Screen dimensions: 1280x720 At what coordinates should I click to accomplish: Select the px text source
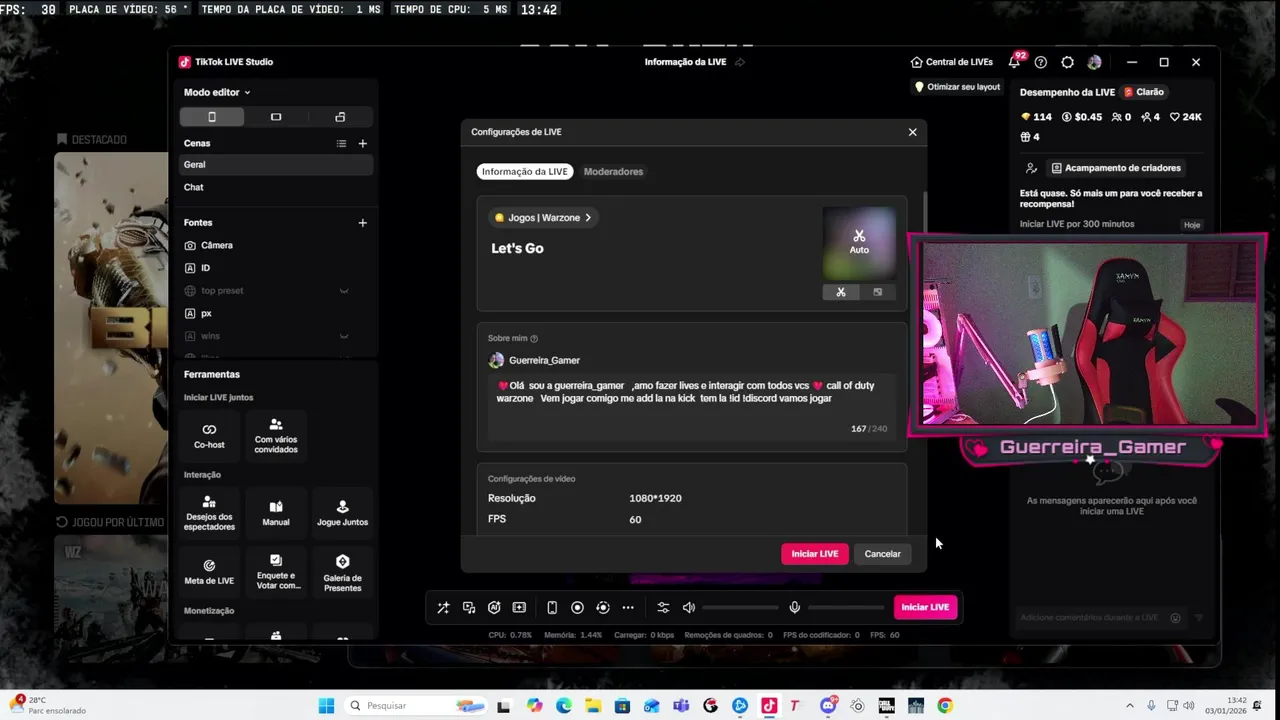(x=277, y=313)
